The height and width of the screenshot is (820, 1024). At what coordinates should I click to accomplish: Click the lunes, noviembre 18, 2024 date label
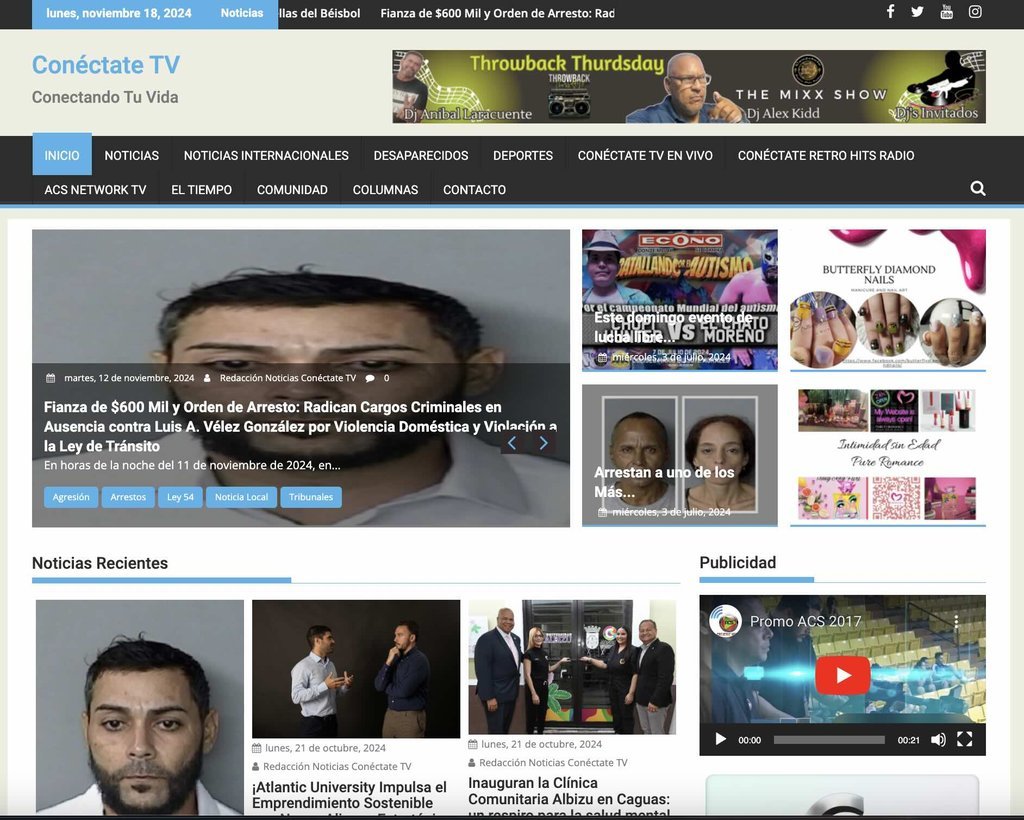(x=119, y=13)
